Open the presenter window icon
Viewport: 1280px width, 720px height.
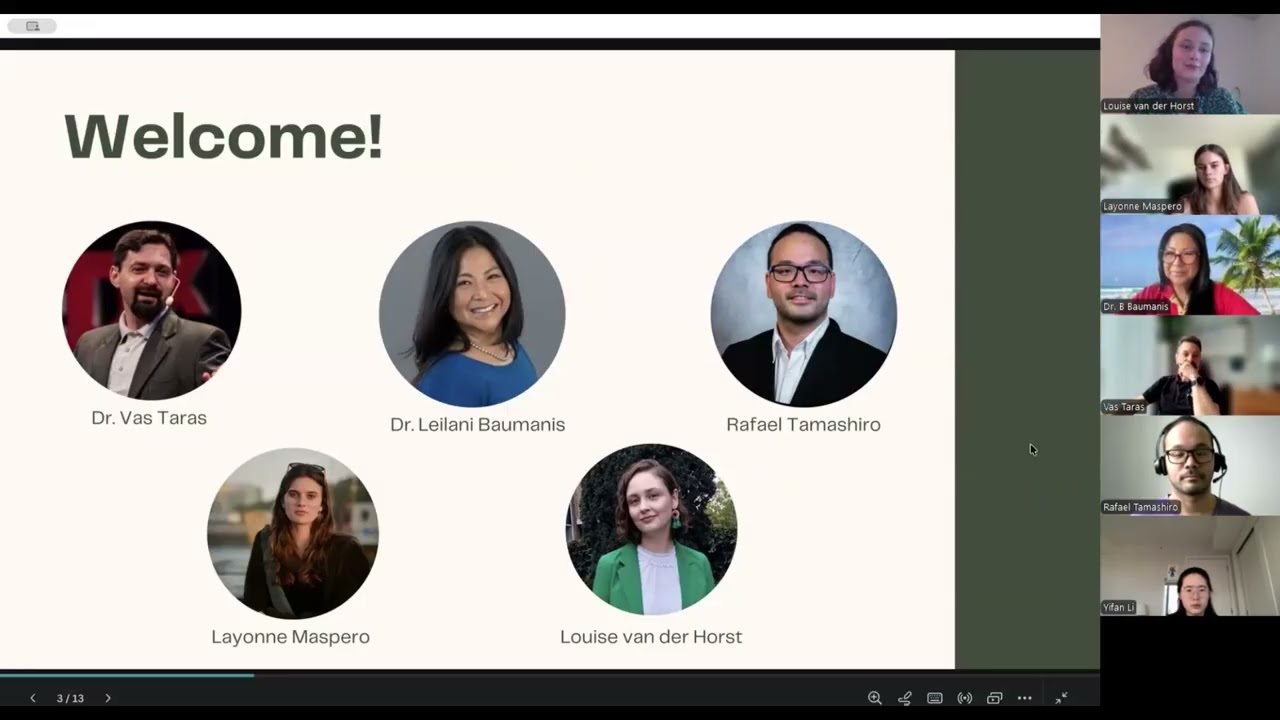coord(994,698)
